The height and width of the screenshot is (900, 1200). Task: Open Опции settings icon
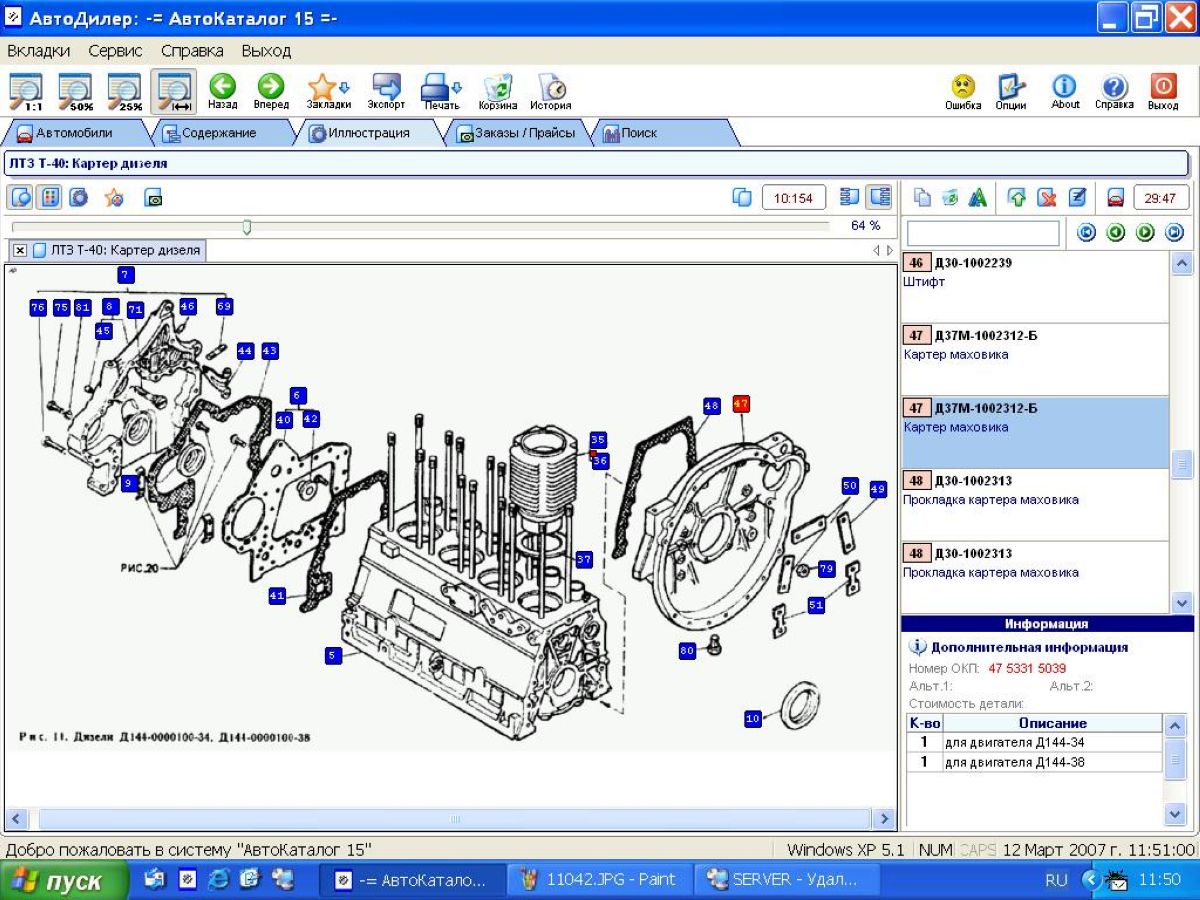[1011, 89]
